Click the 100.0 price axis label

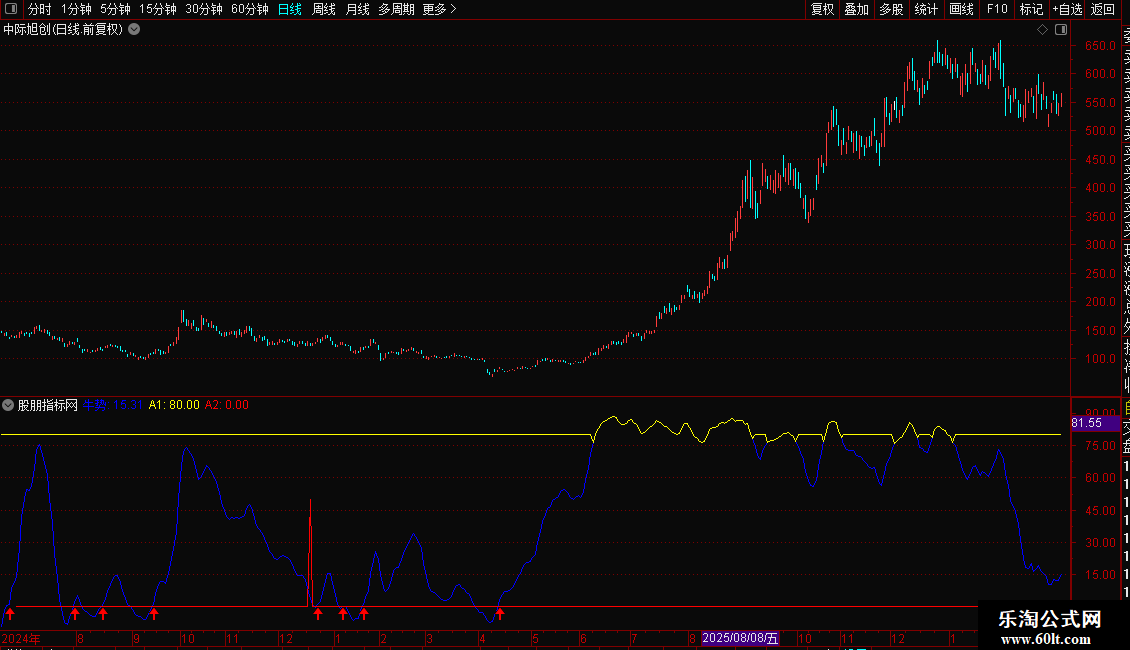(x=1100, y=359)
